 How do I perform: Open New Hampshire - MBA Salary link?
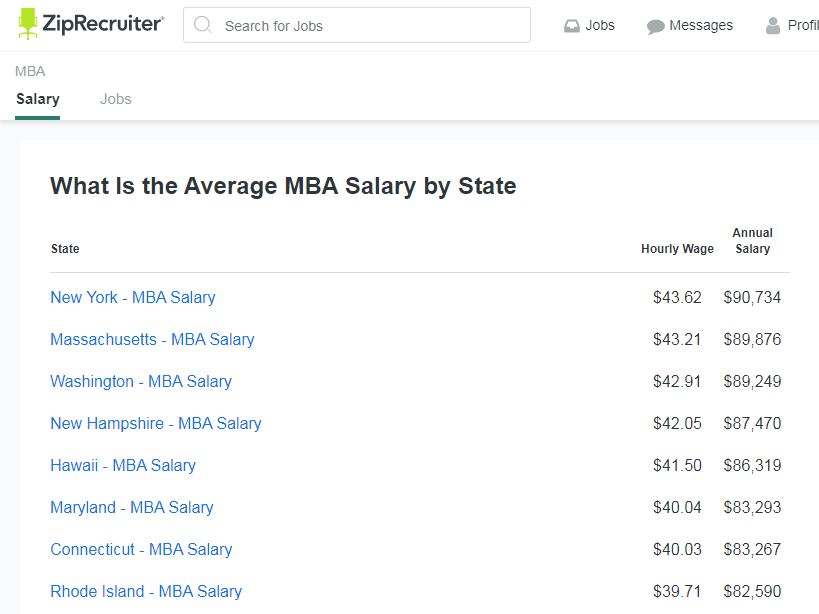point(156,423)
